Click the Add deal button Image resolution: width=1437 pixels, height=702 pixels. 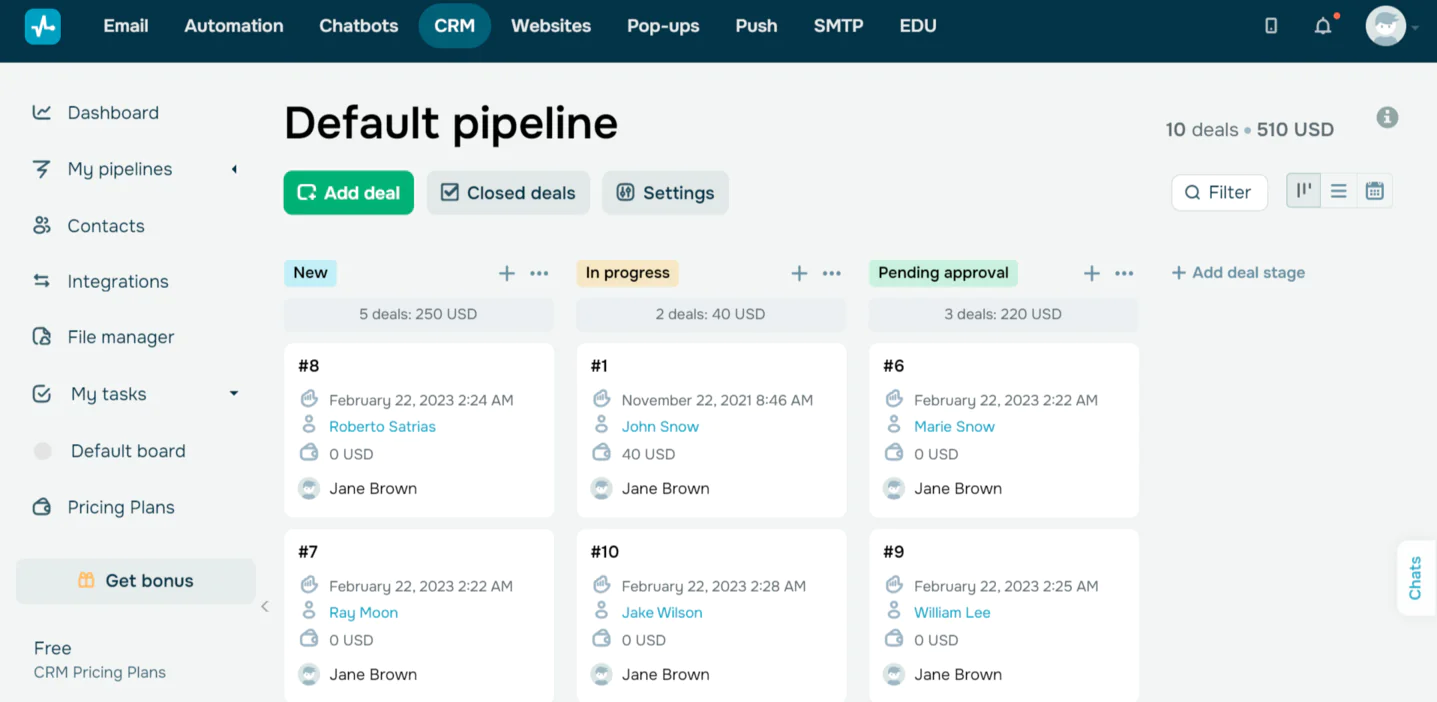click(349, 193)
